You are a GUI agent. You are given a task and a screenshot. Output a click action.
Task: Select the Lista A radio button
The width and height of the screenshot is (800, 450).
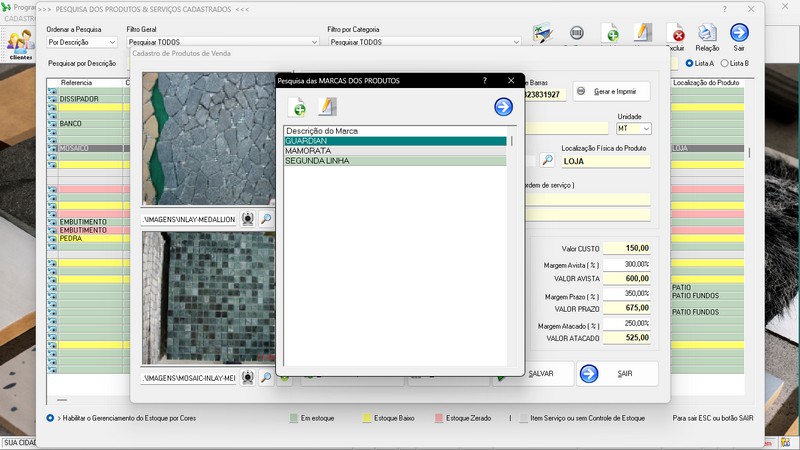click(689, 63)
